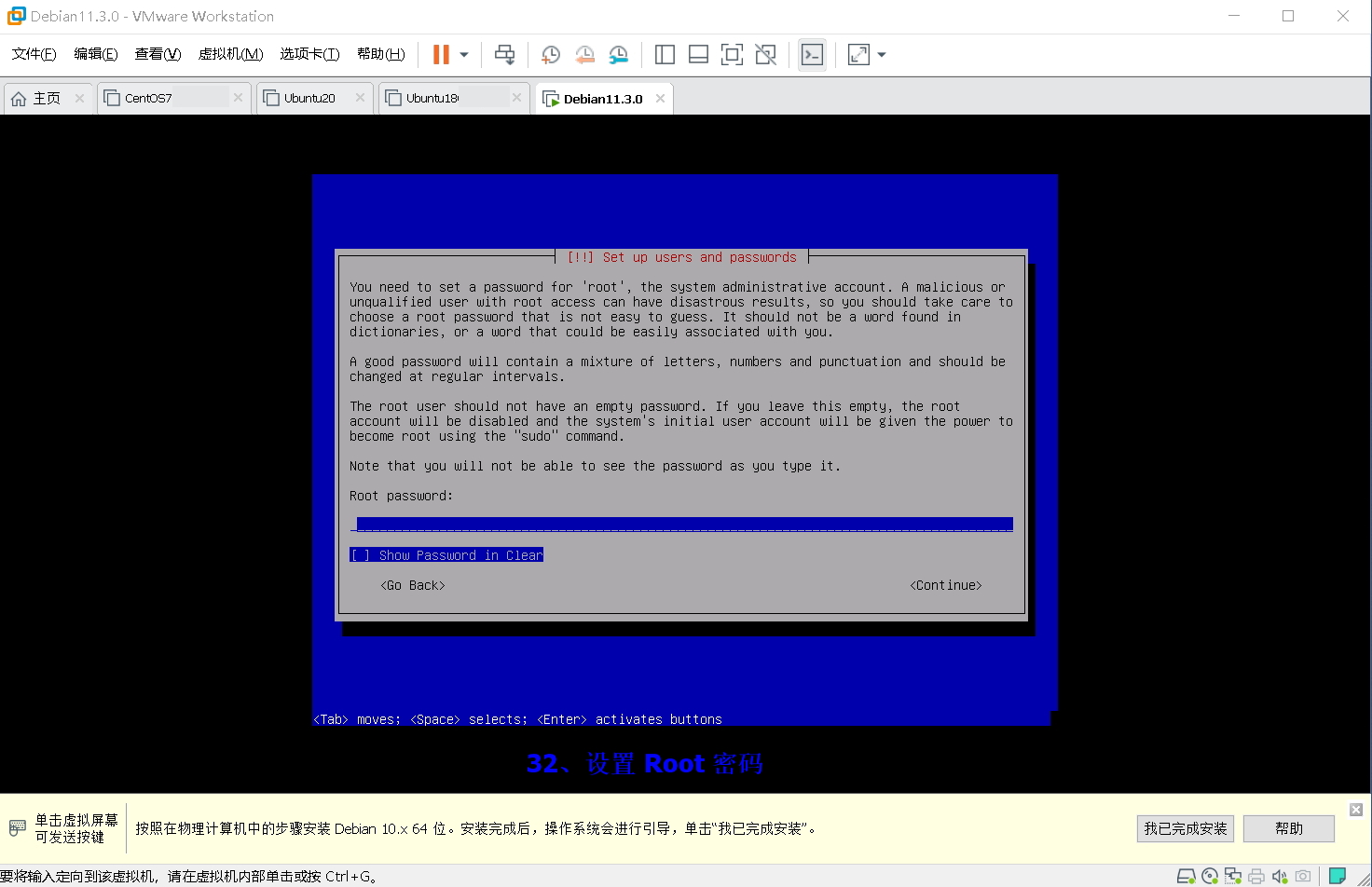Click the Root password input field
The height and width of the screenshot is (887, 1372).
click(x=681, y=525)
